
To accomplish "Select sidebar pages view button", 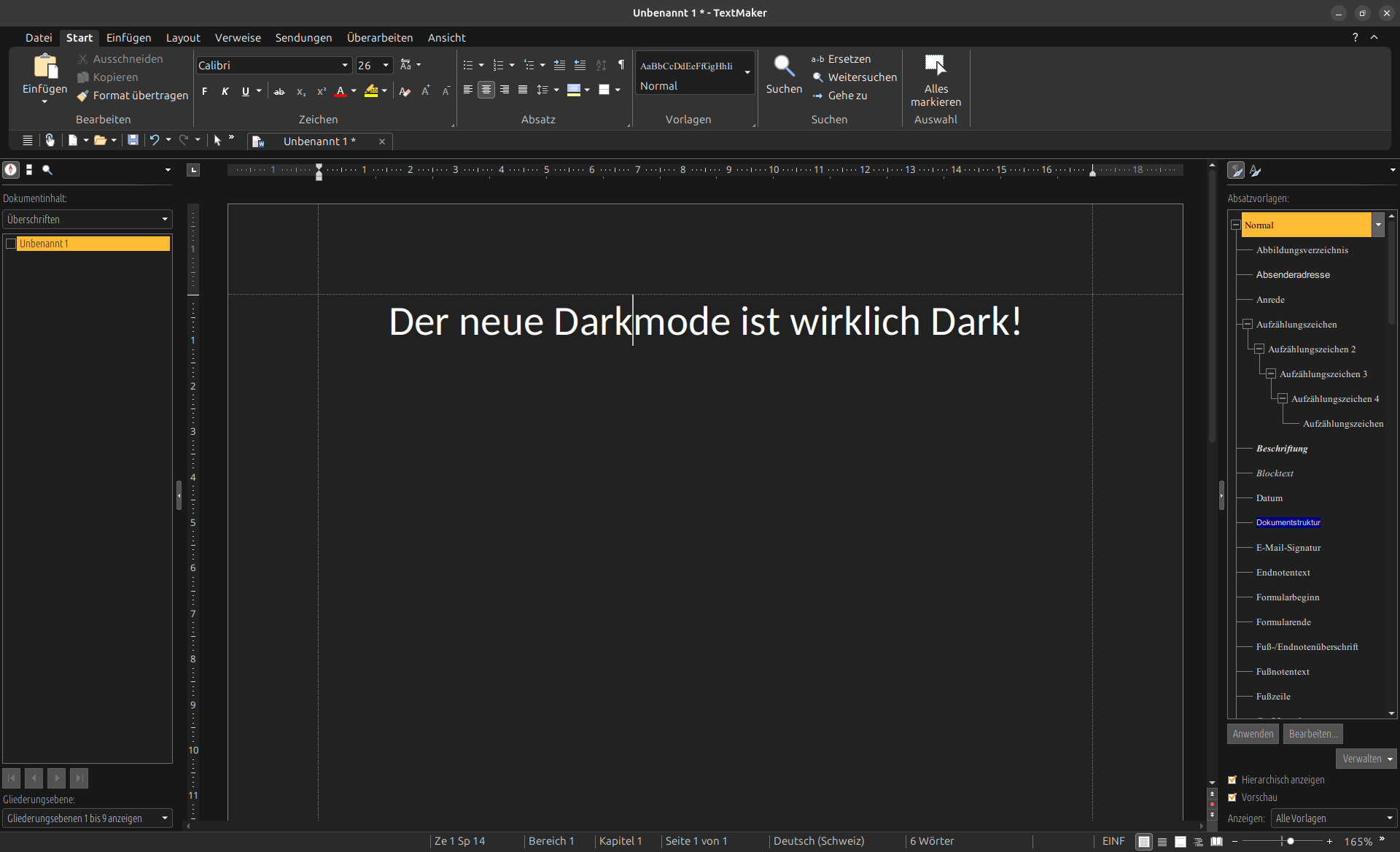I will tap(29, 170).
